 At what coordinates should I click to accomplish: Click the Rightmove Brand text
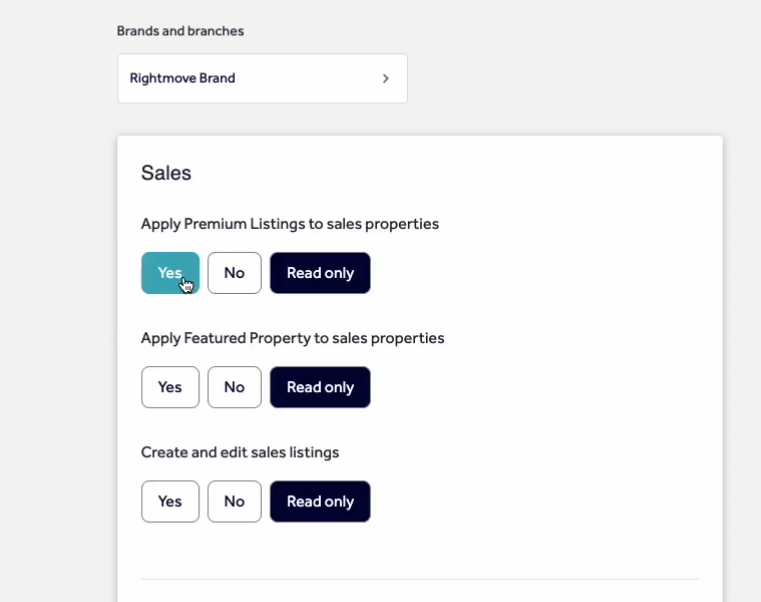[x=182, y=78]
